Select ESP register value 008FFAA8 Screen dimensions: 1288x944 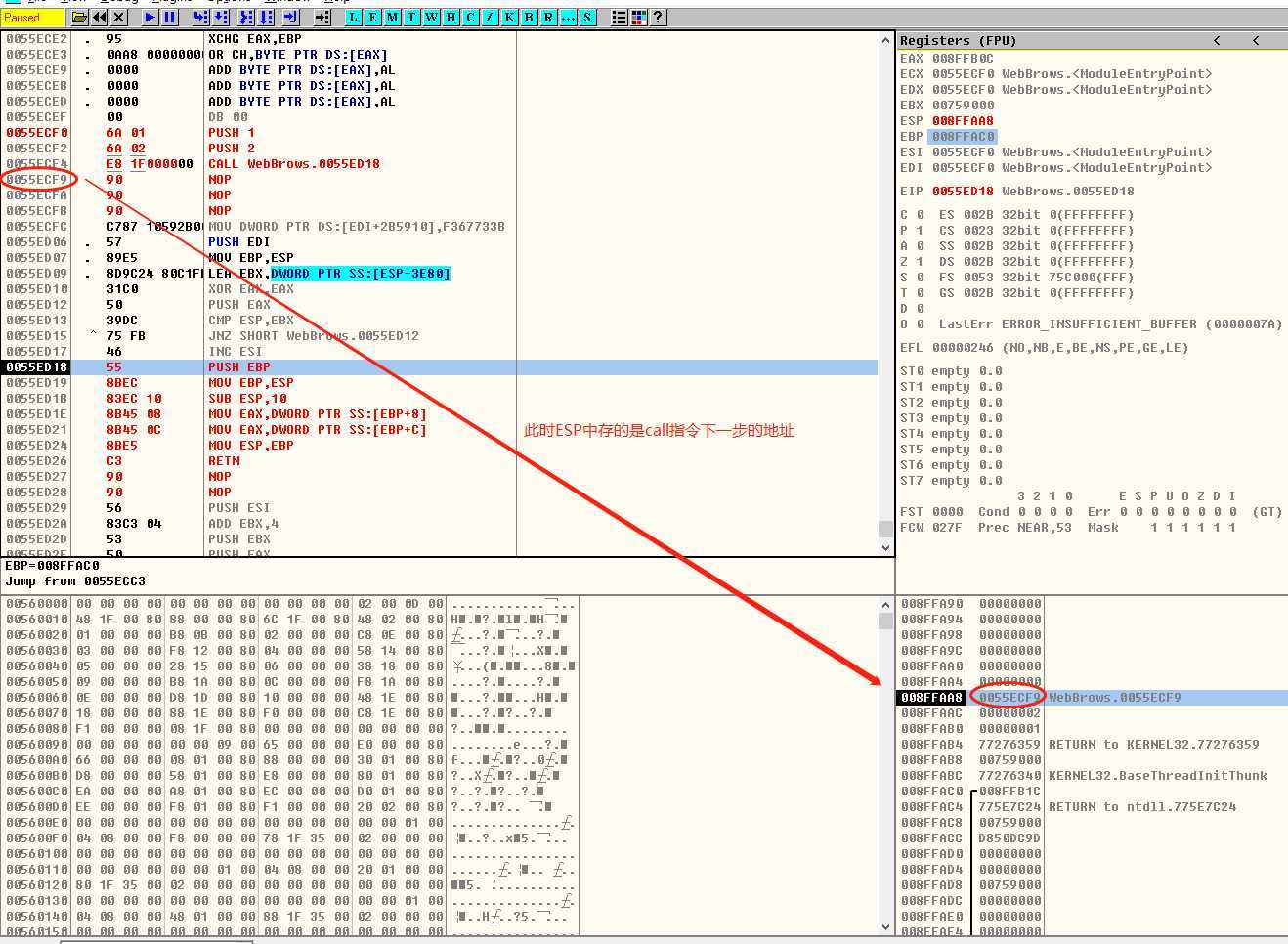pyautogui.click(x=963, y=121)
